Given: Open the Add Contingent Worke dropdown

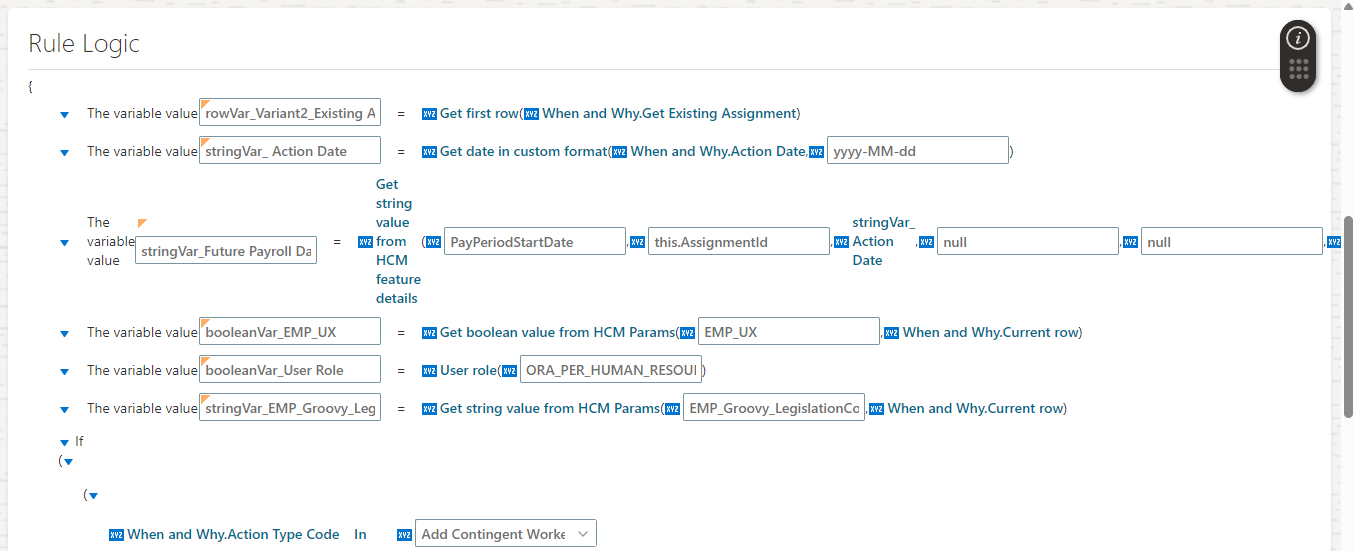Looking at the screenshot, I should (506, 534).
